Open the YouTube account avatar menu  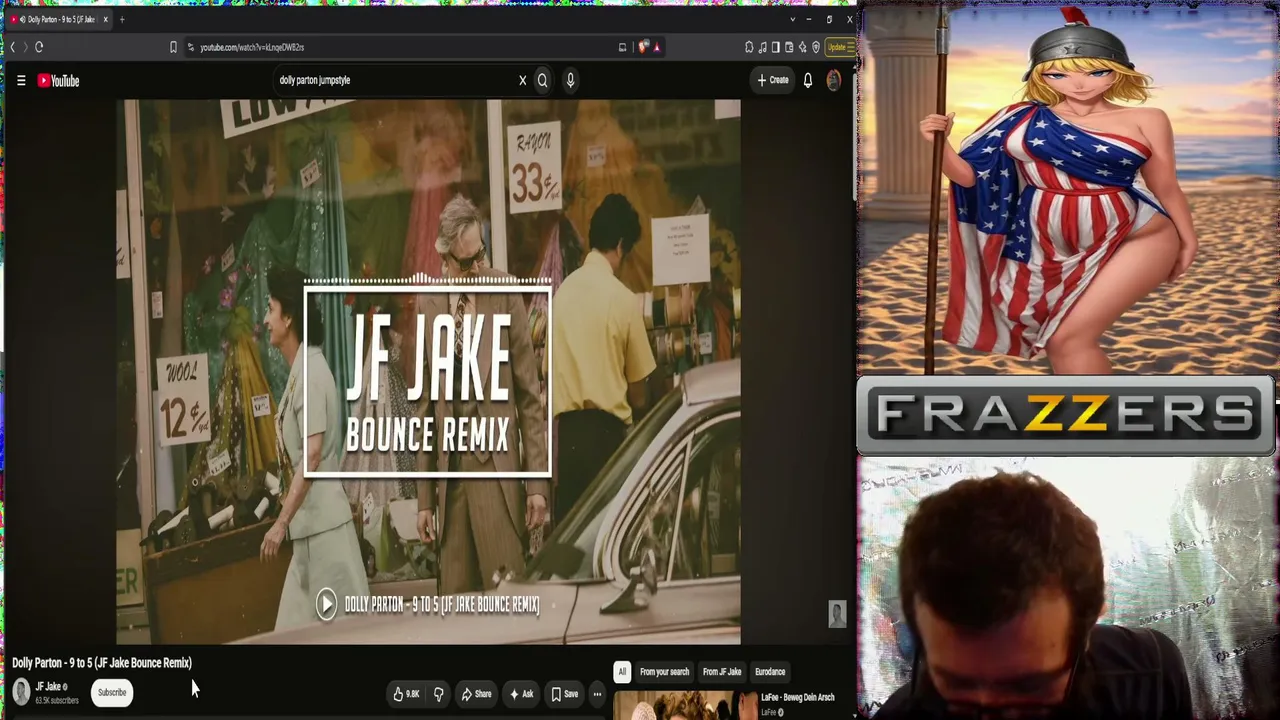[834, 81]
